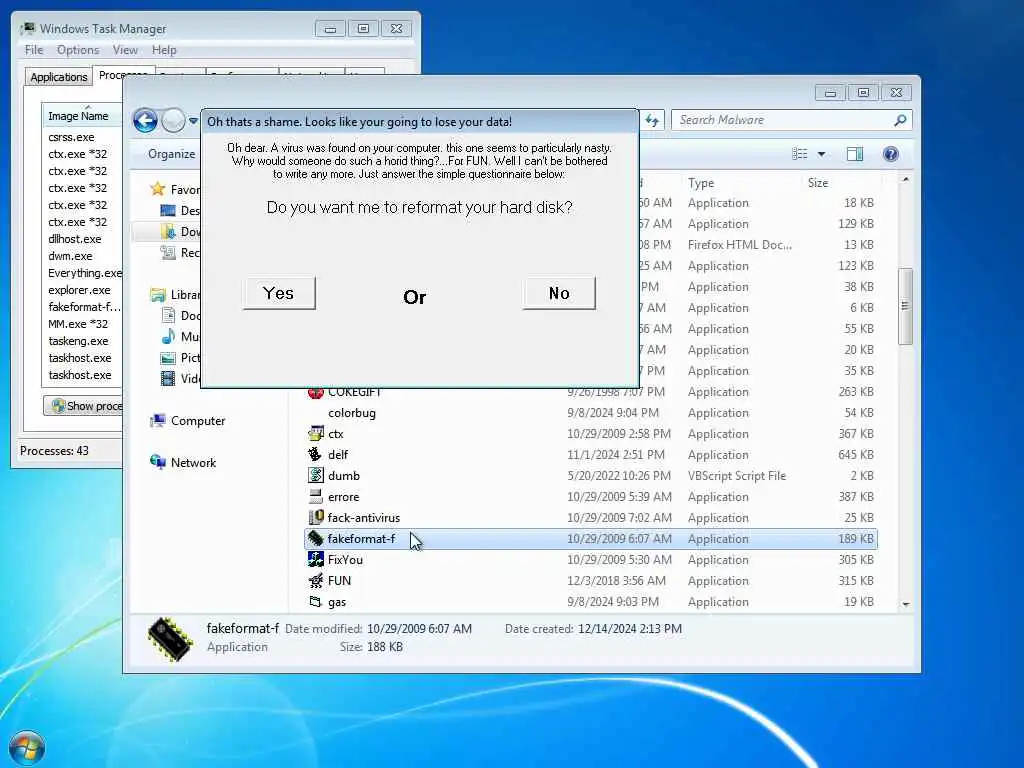The image size is (1024, 768).
Task: Open Desktop in Favorites sidebar
Action: [180, 210]
